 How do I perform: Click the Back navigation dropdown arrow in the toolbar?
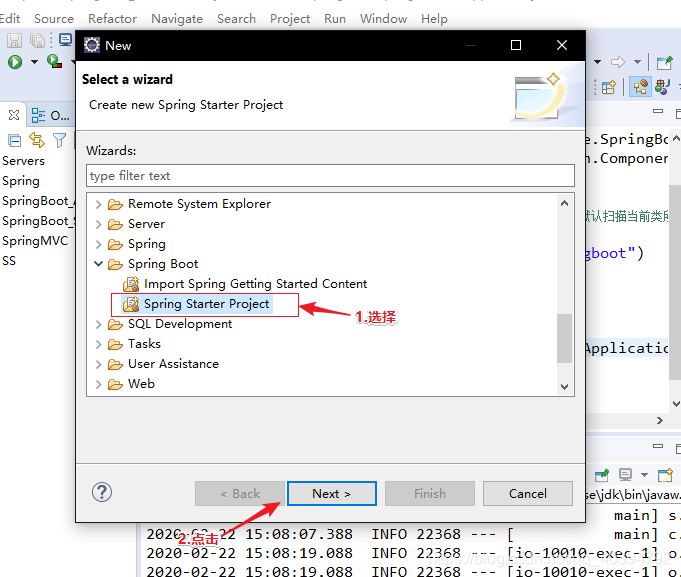598,62
